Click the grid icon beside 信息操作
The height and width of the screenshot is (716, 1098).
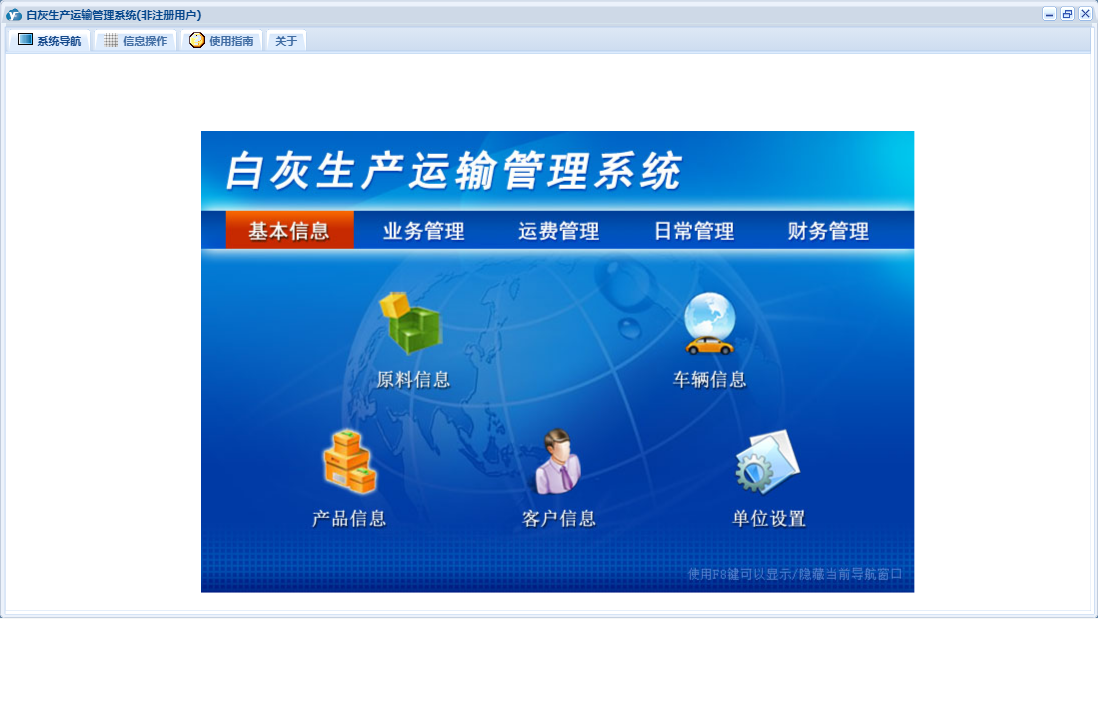pyautogui.click(x=111, y=41)
